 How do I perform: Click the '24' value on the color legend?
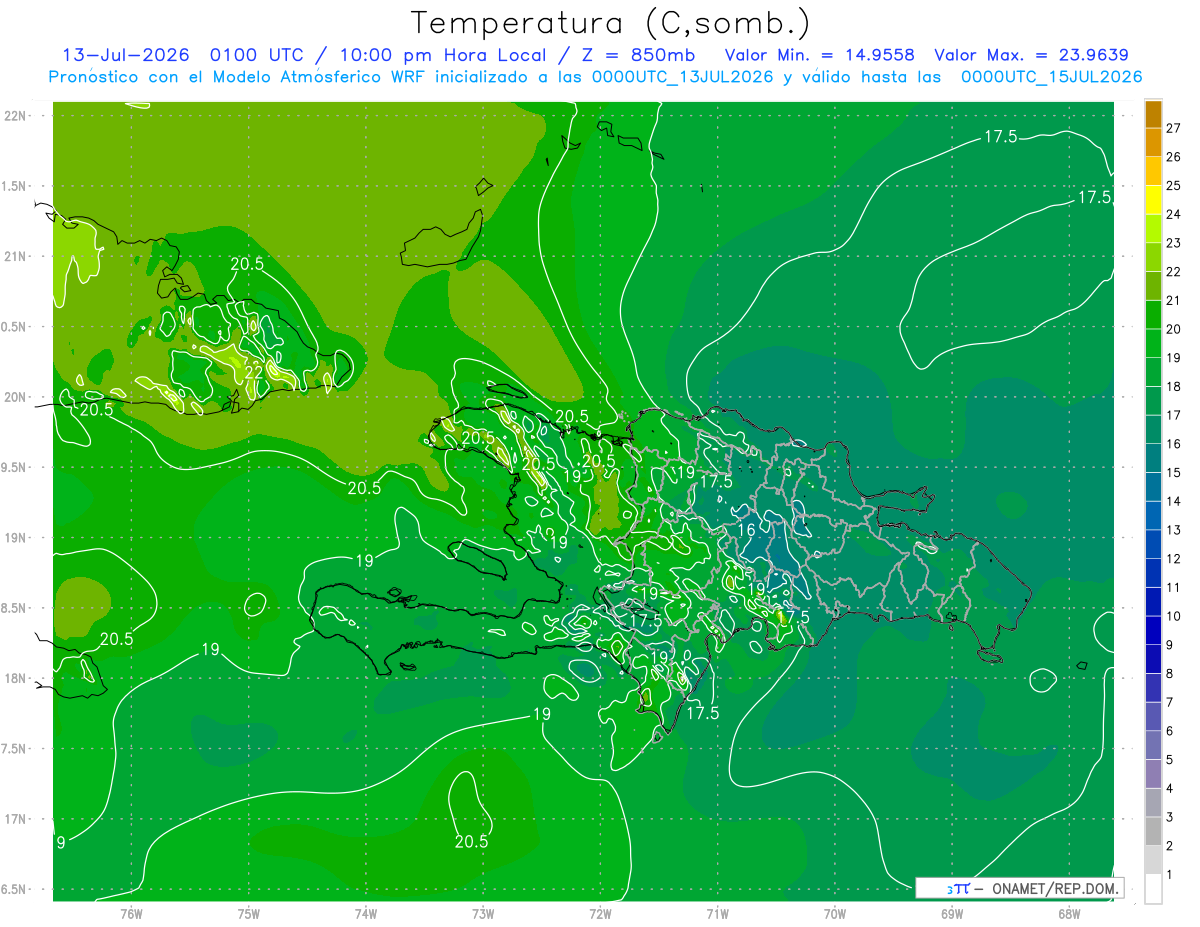[1174, 214]
